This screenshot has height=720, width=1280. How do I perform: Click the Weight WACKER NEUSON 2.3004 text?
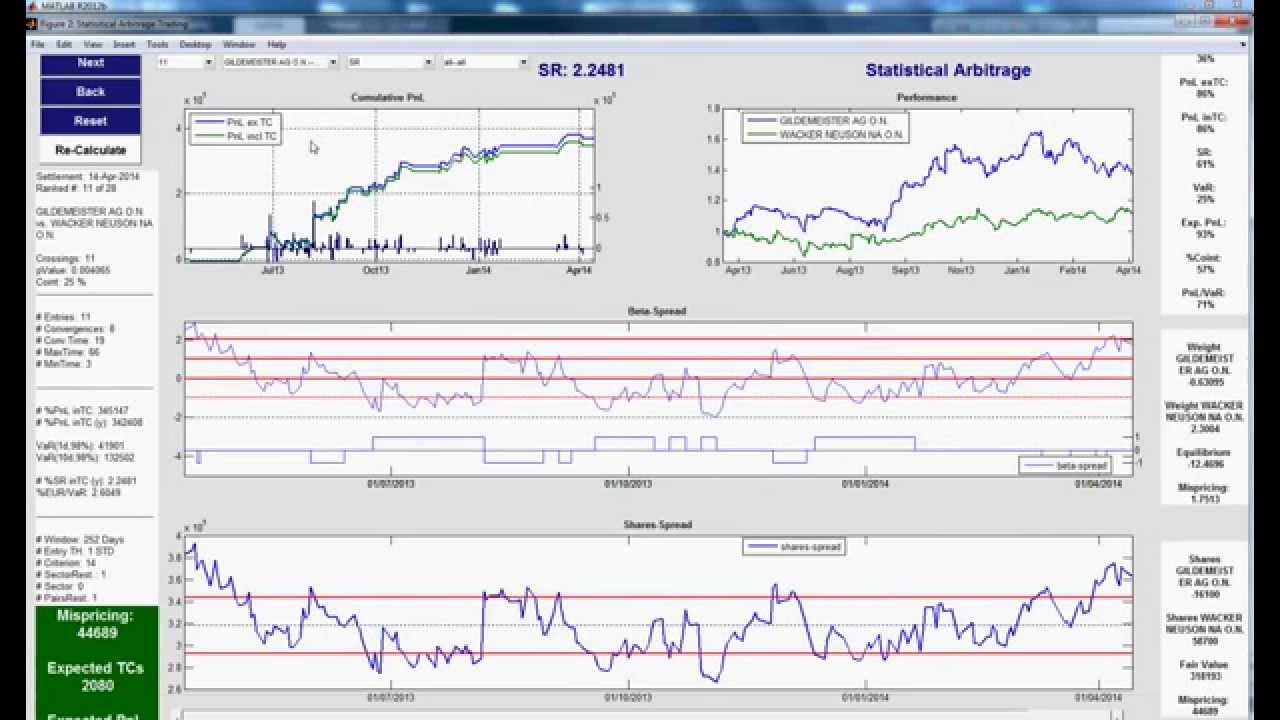point(1204,418)
